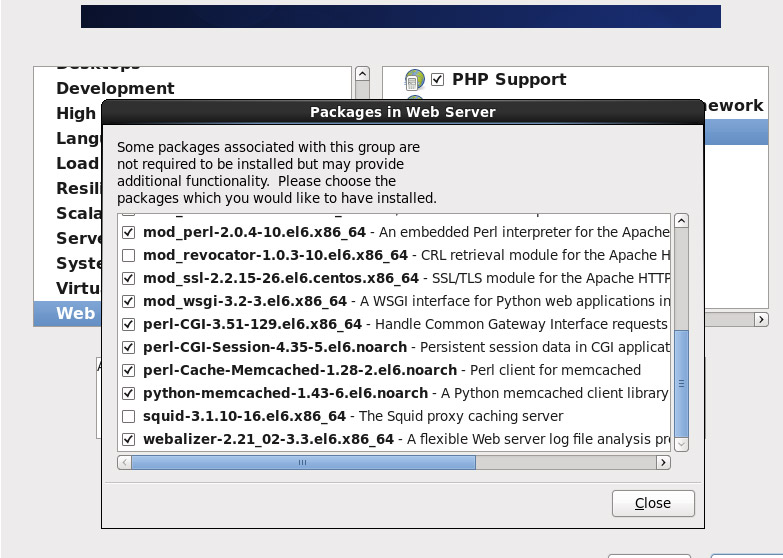Click the vertical scrollbar thumb in the package list
783x558 pixels.
point(682,384)
